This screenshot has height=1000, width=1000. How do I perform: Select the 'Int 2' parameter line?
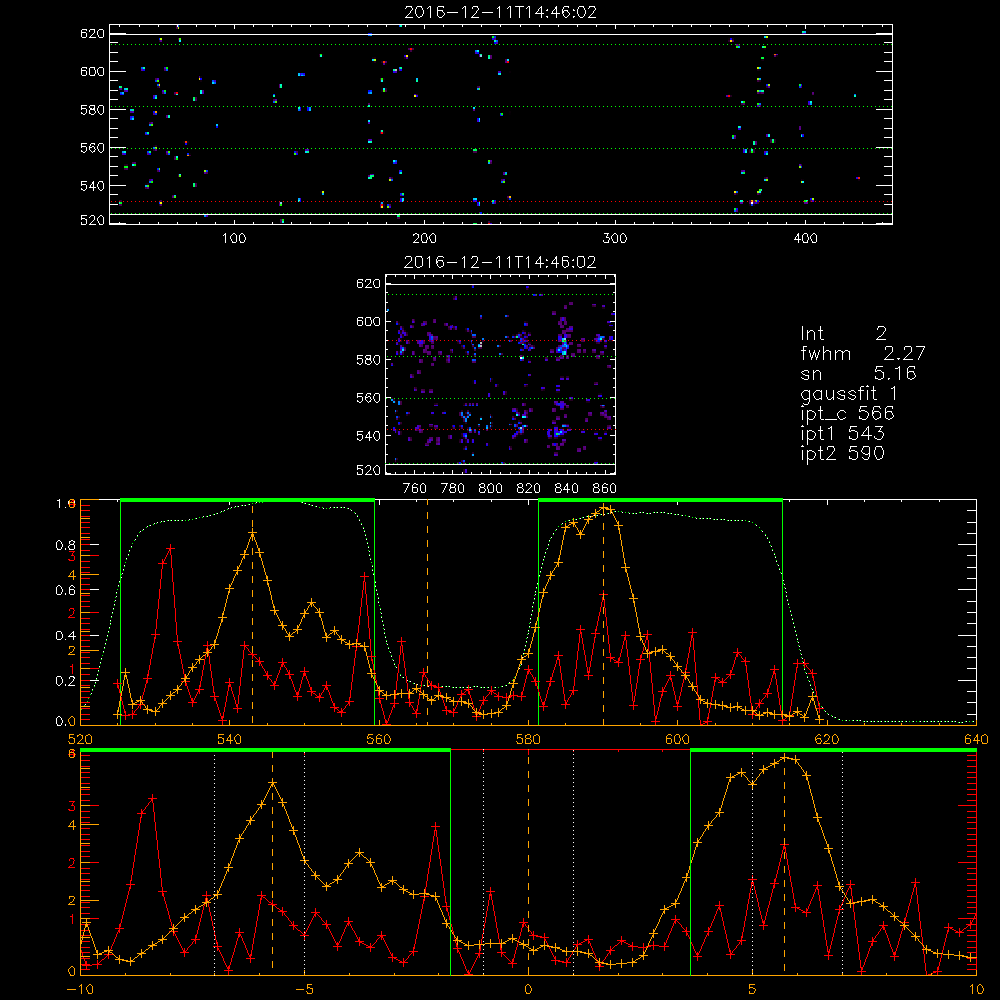(x=843, y=333)
